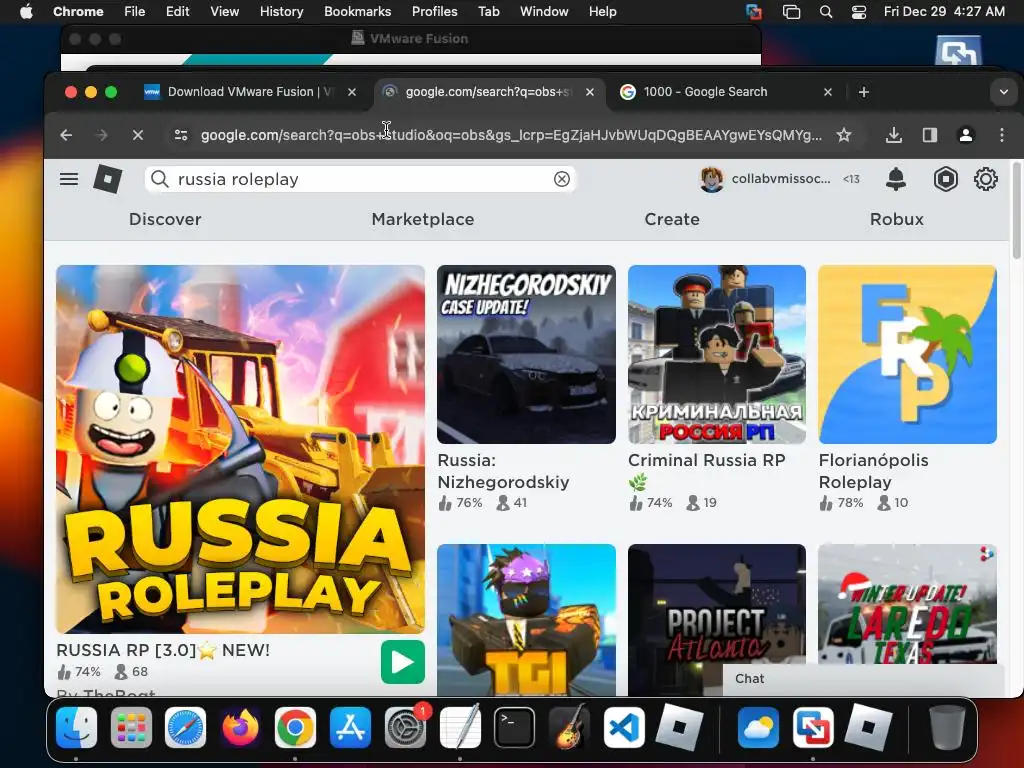Open the Profiles menu
Viewport: 1024px width, 768px height.
[434, 11]
